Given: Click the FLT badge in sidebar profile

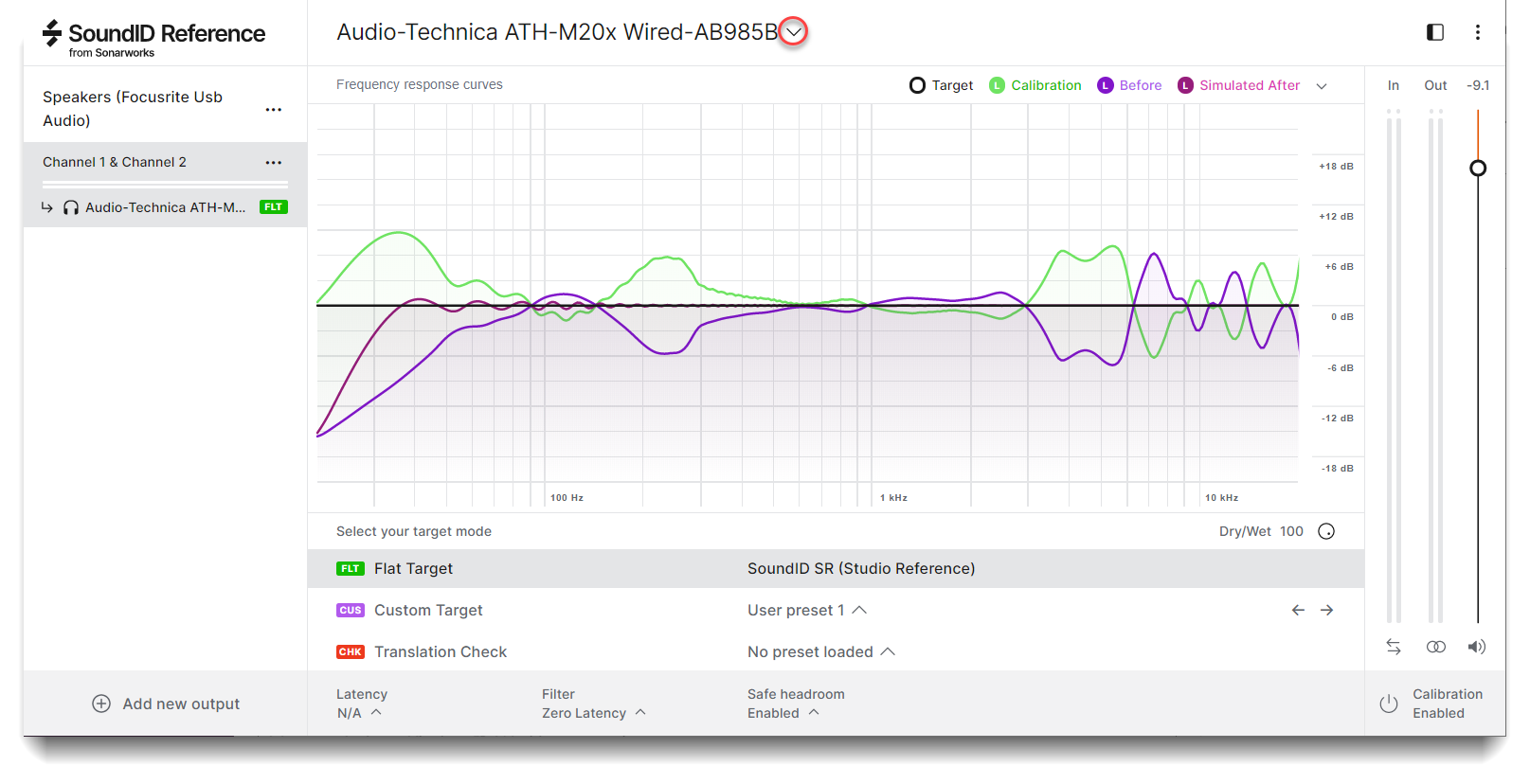Looking at the screenshot, I should pyautogui.click(x=274, y=207).
